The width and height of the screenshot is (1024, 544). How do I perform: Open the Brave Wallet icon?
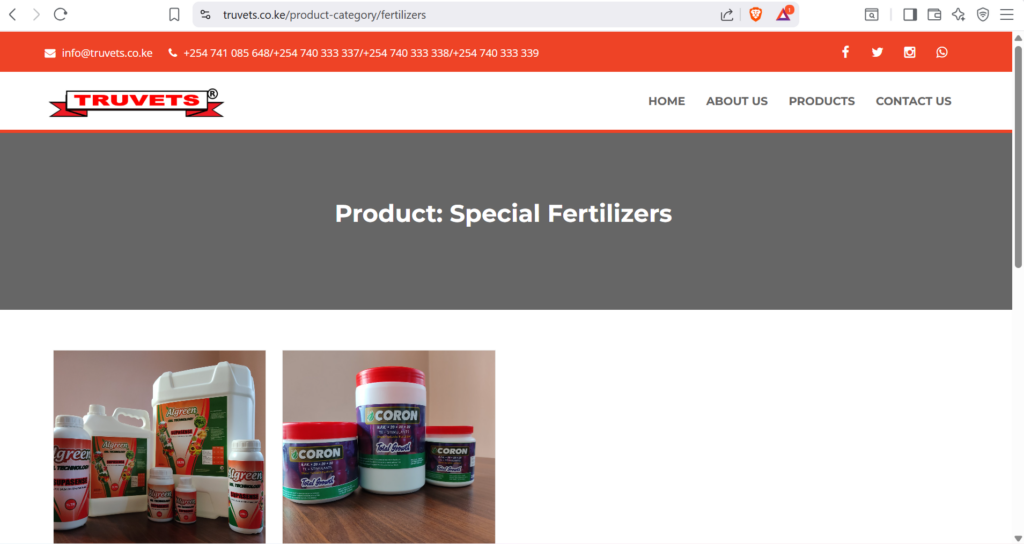pyautogui.click(x=934, y=14)
